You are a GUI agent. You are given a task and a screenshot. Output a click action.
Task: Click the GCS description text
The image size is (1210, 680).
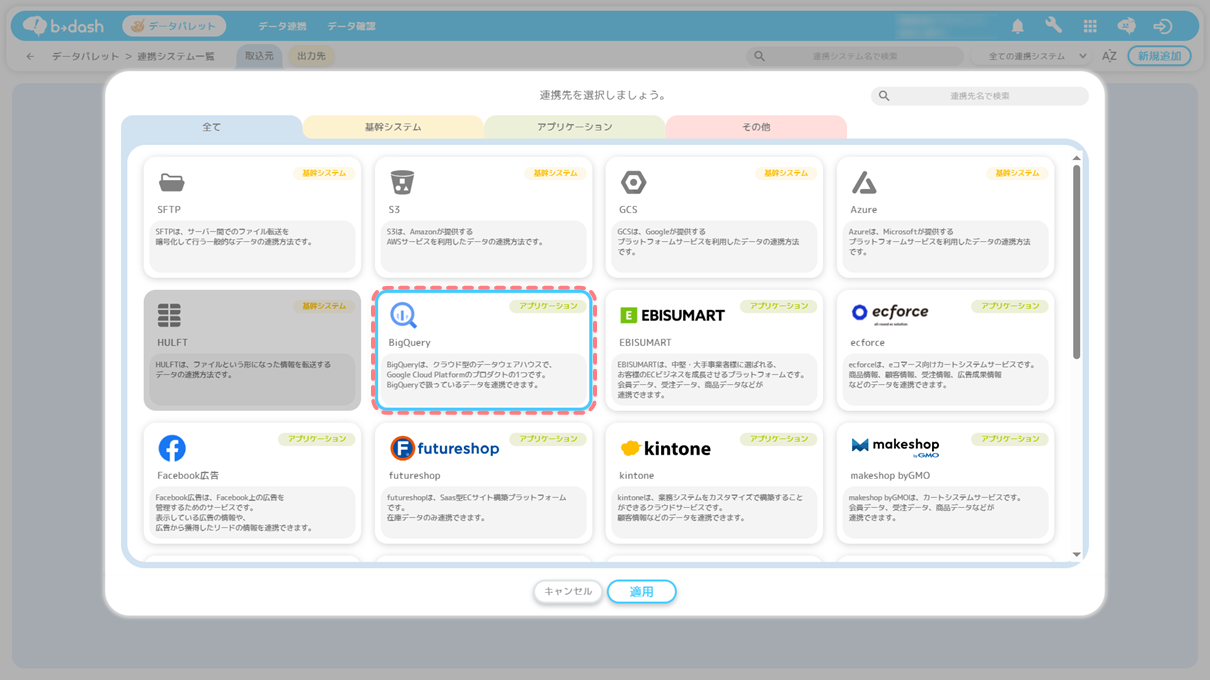tap(708, 242)
